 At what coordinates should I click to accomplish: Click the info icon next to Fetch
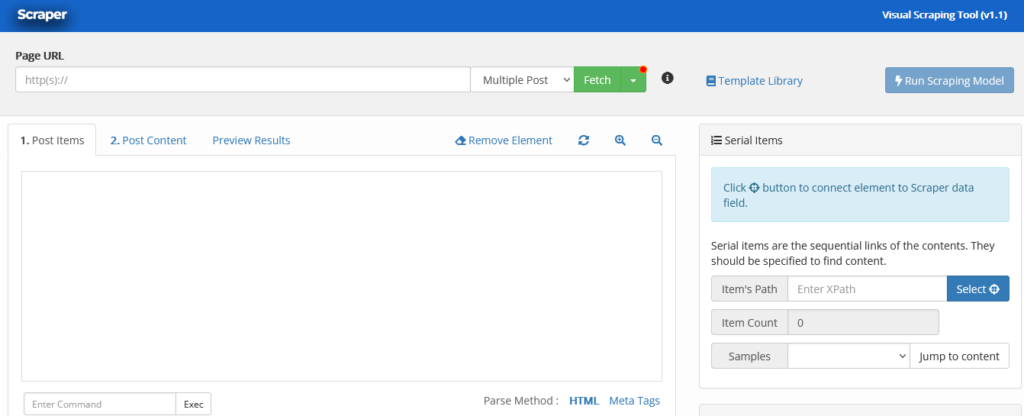tap(668, 79)
